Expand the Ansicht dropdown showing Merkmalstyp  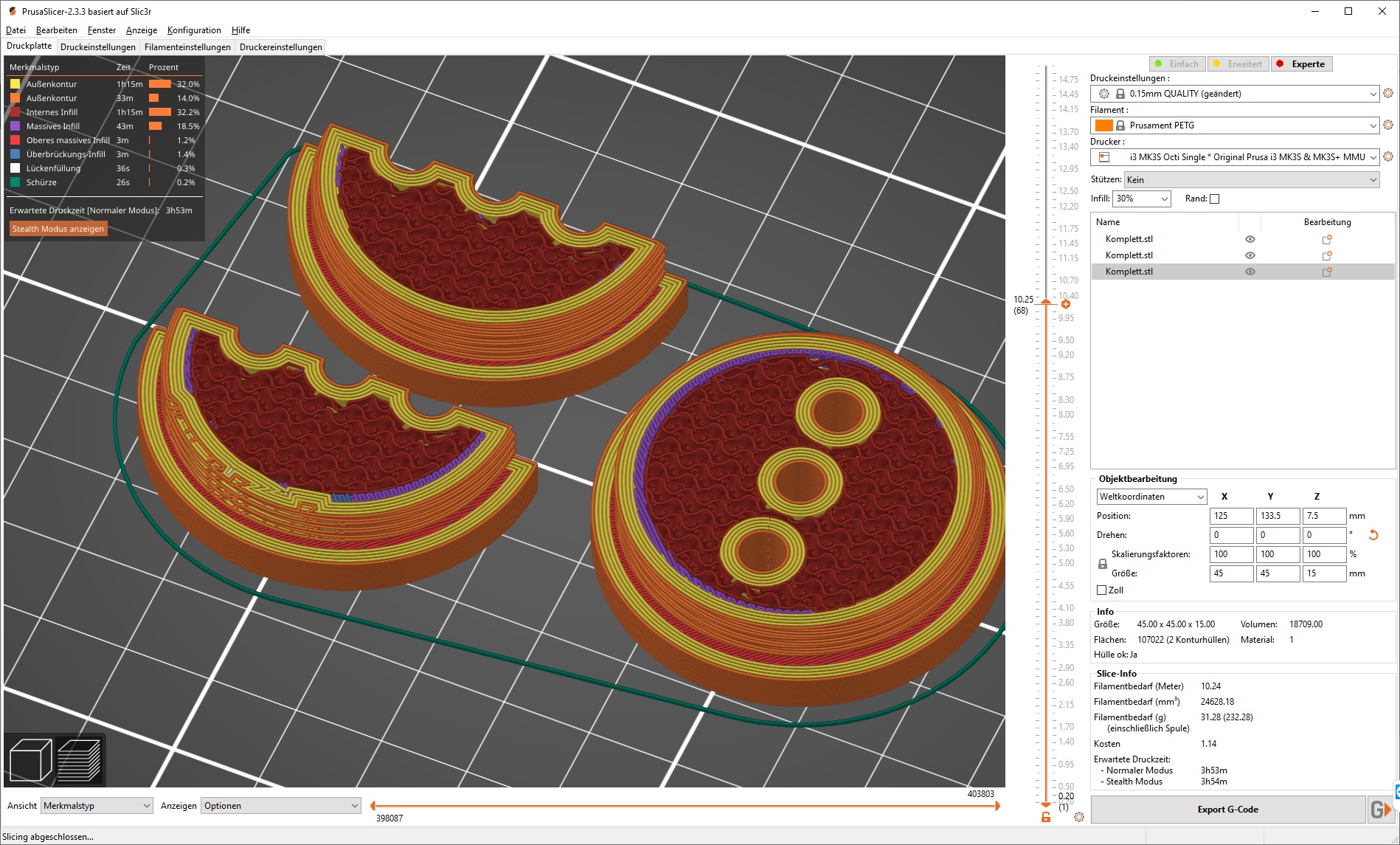point(96,805)
